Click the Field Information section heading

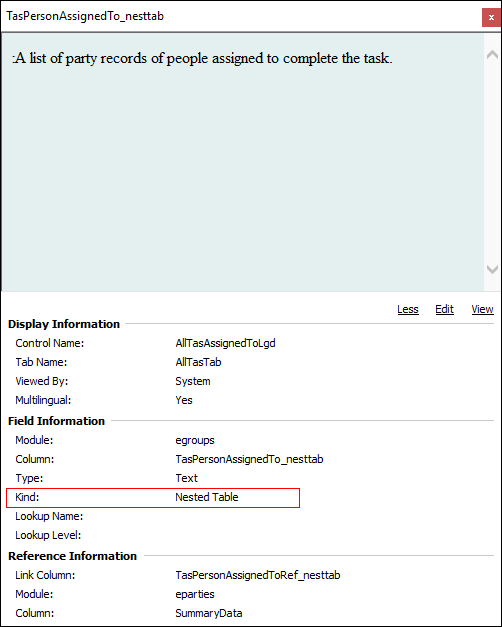pos(56,421)
